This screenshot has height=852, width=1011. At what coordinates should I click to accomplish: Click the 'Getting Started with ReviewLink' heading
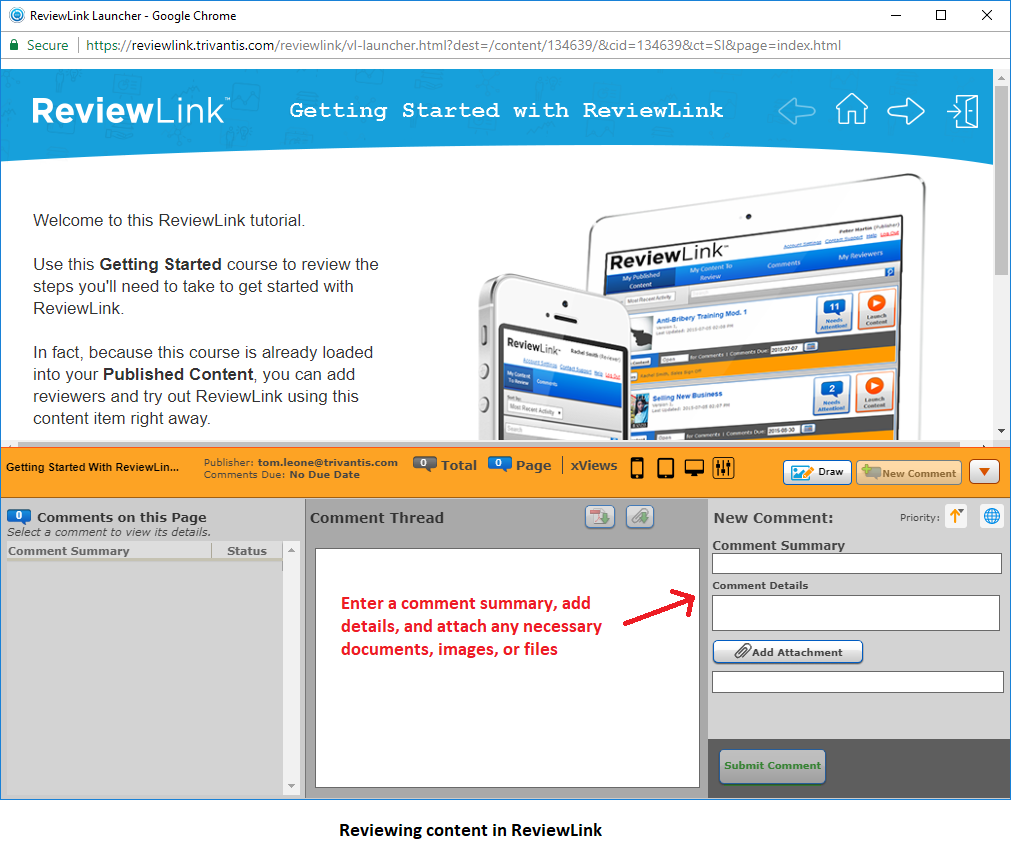pos(506,110)
